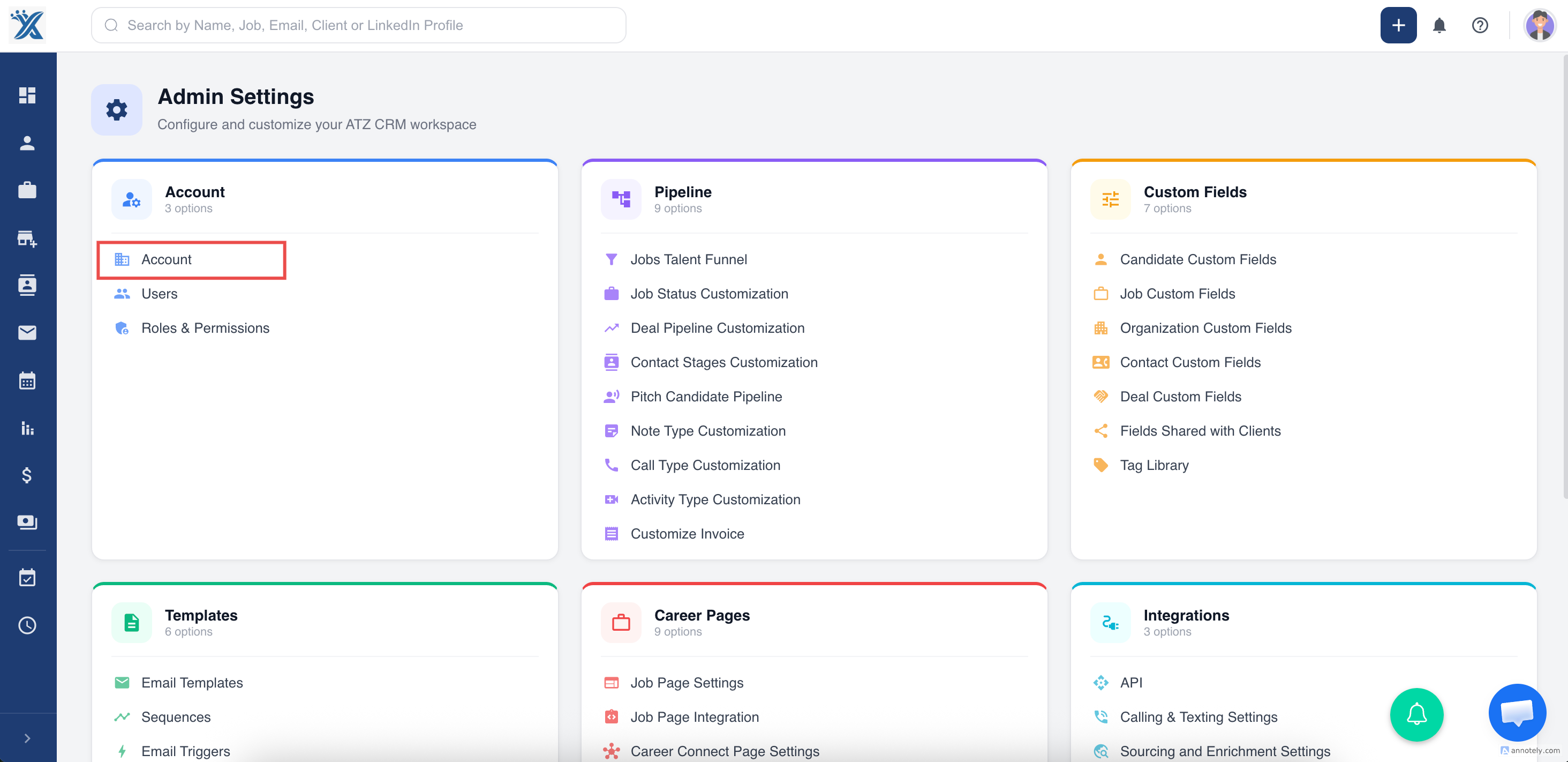Click the Integrations plug icon
Image resolution: width=1568 pixels, height=762 pixels.
[x=1110, y=623]
